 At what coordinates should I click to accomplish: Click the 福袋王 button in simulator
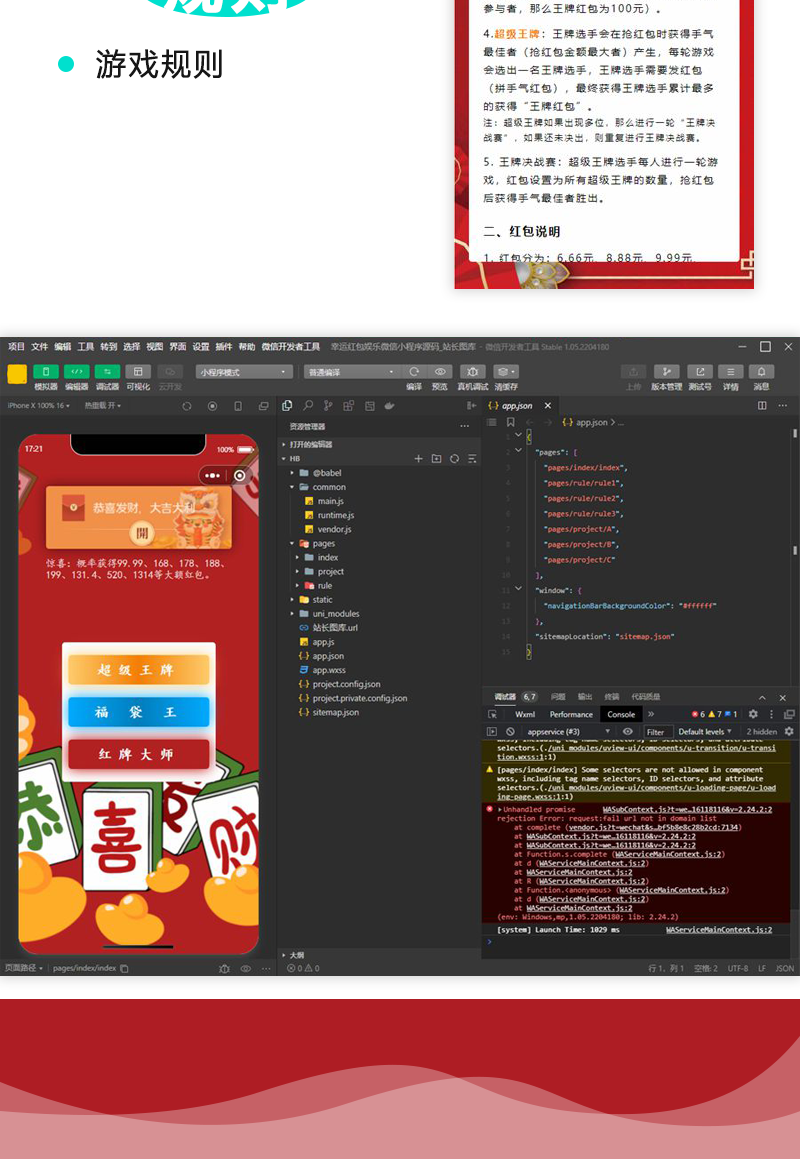(138, 712)
